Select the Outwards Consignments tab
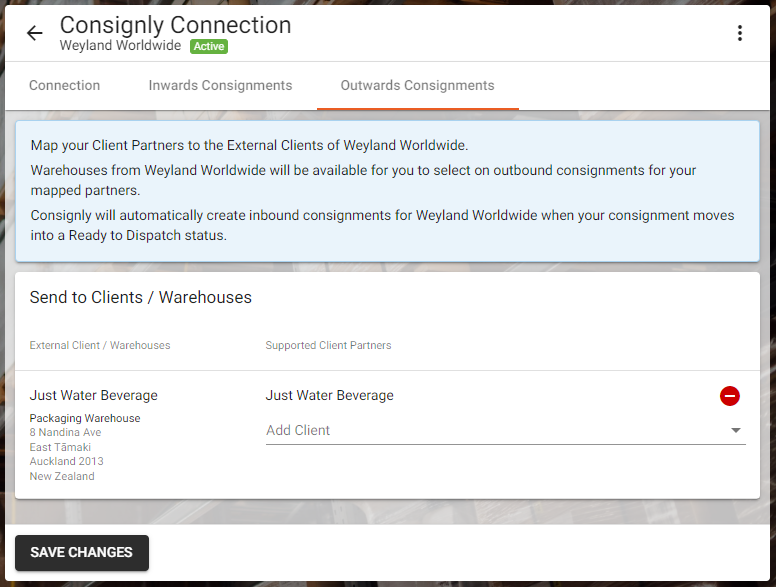 [417, 85]
